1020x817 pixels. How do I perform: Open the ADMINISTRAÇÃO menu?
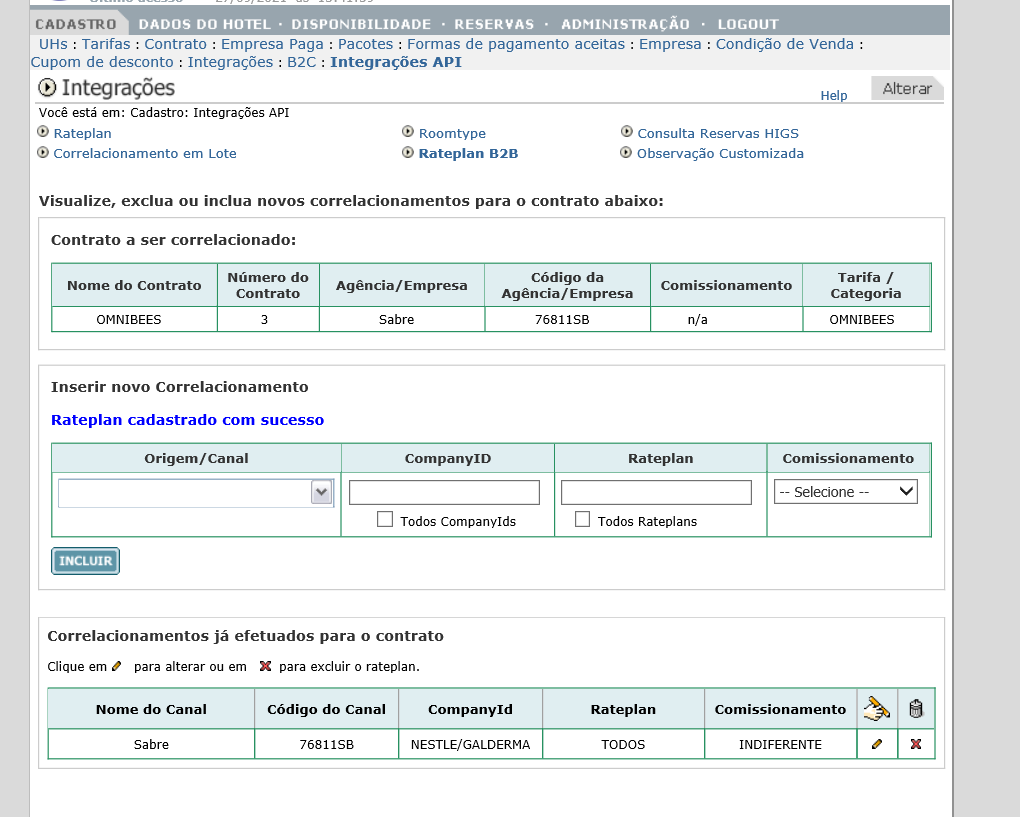625,25
